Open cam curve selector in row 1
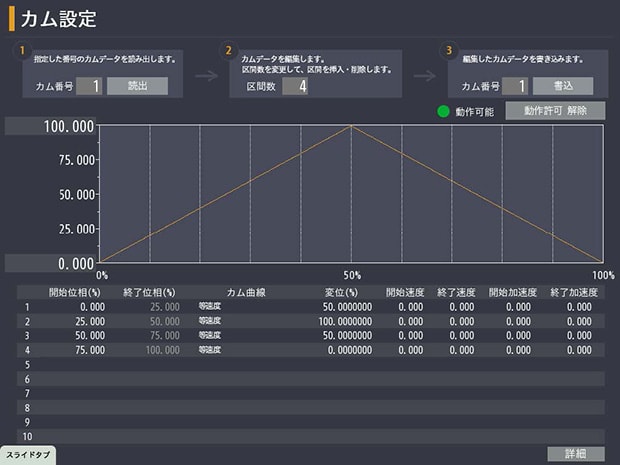The width and height of the screenshot is (620, 465). coord(210,307)
